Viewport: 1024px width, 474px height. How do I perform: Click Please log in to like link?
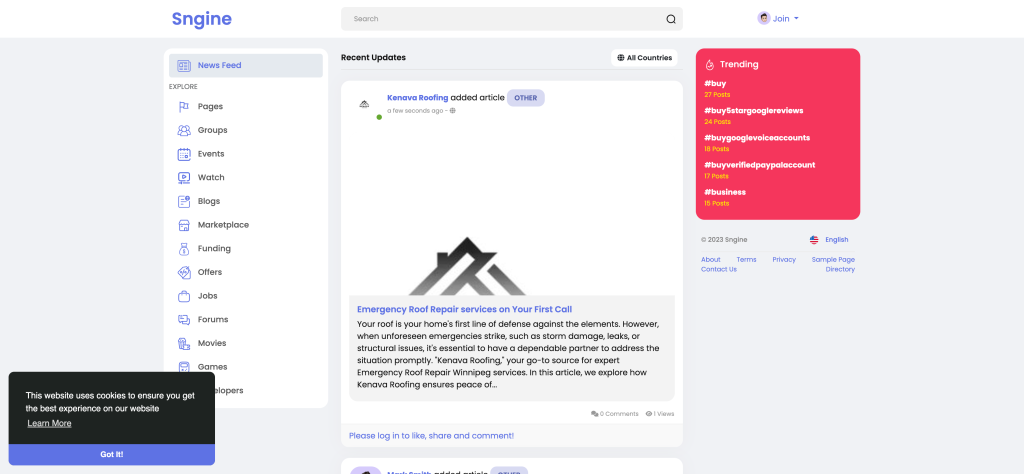431,435
